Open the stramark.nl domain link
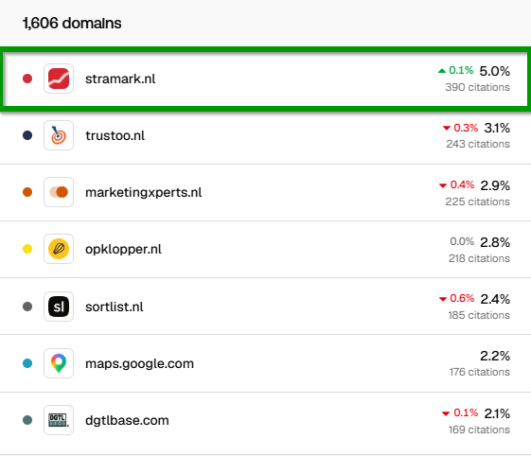 pos(120,79)
